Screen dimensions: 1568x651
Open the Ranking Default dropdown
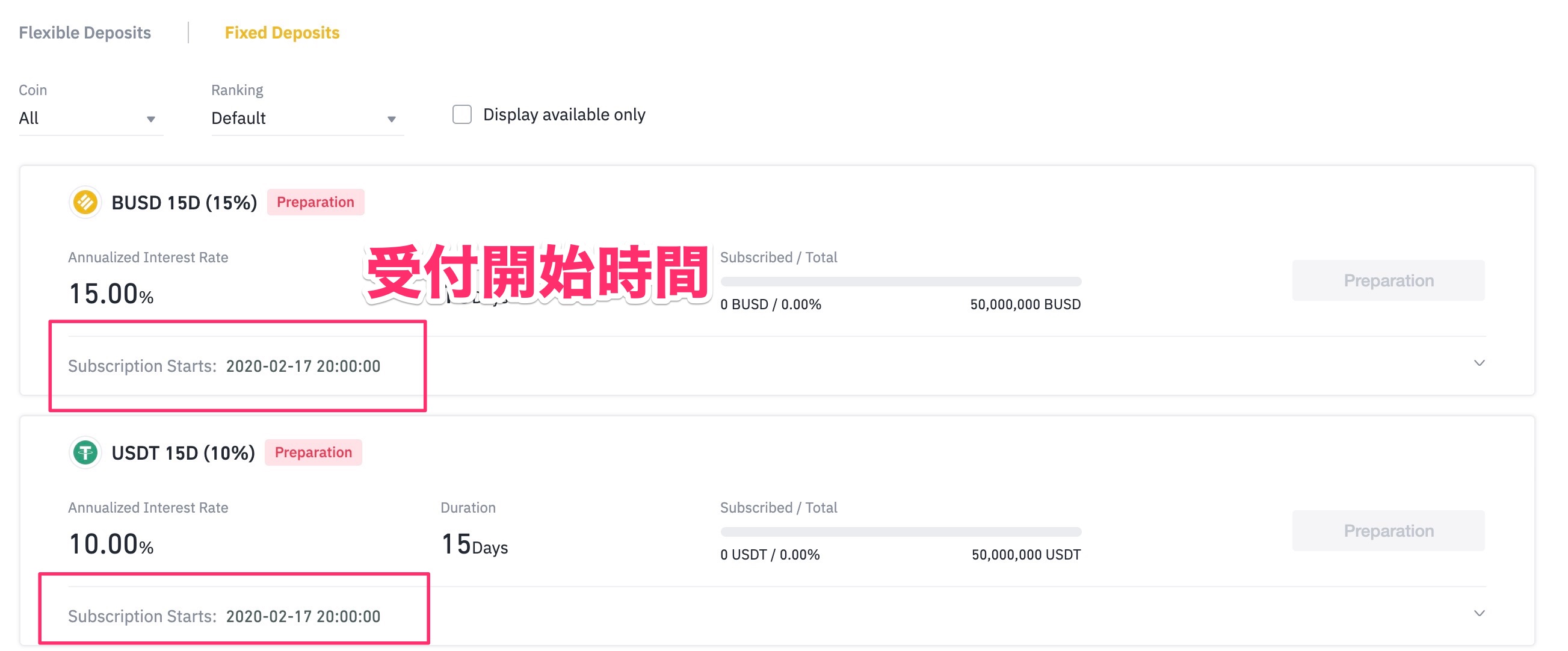pos(306,118)
